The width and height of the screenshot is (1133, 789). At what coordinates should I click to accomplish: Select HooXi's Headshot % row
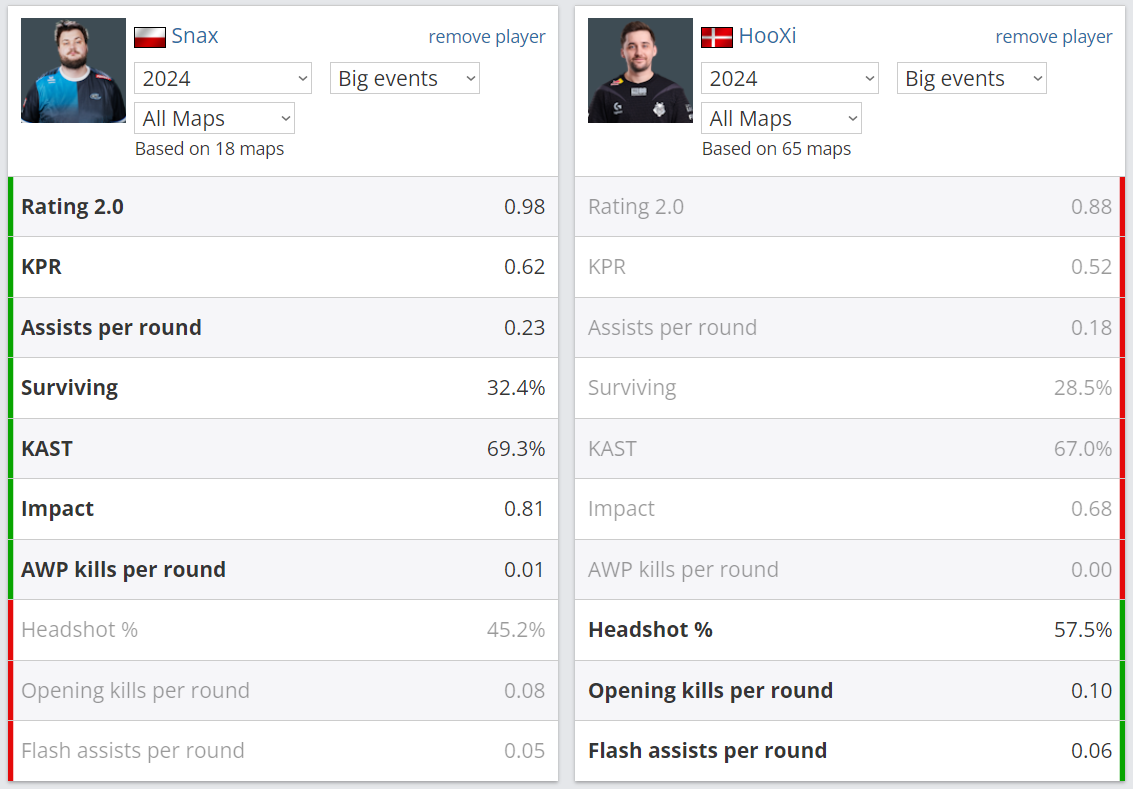(850, 630)
